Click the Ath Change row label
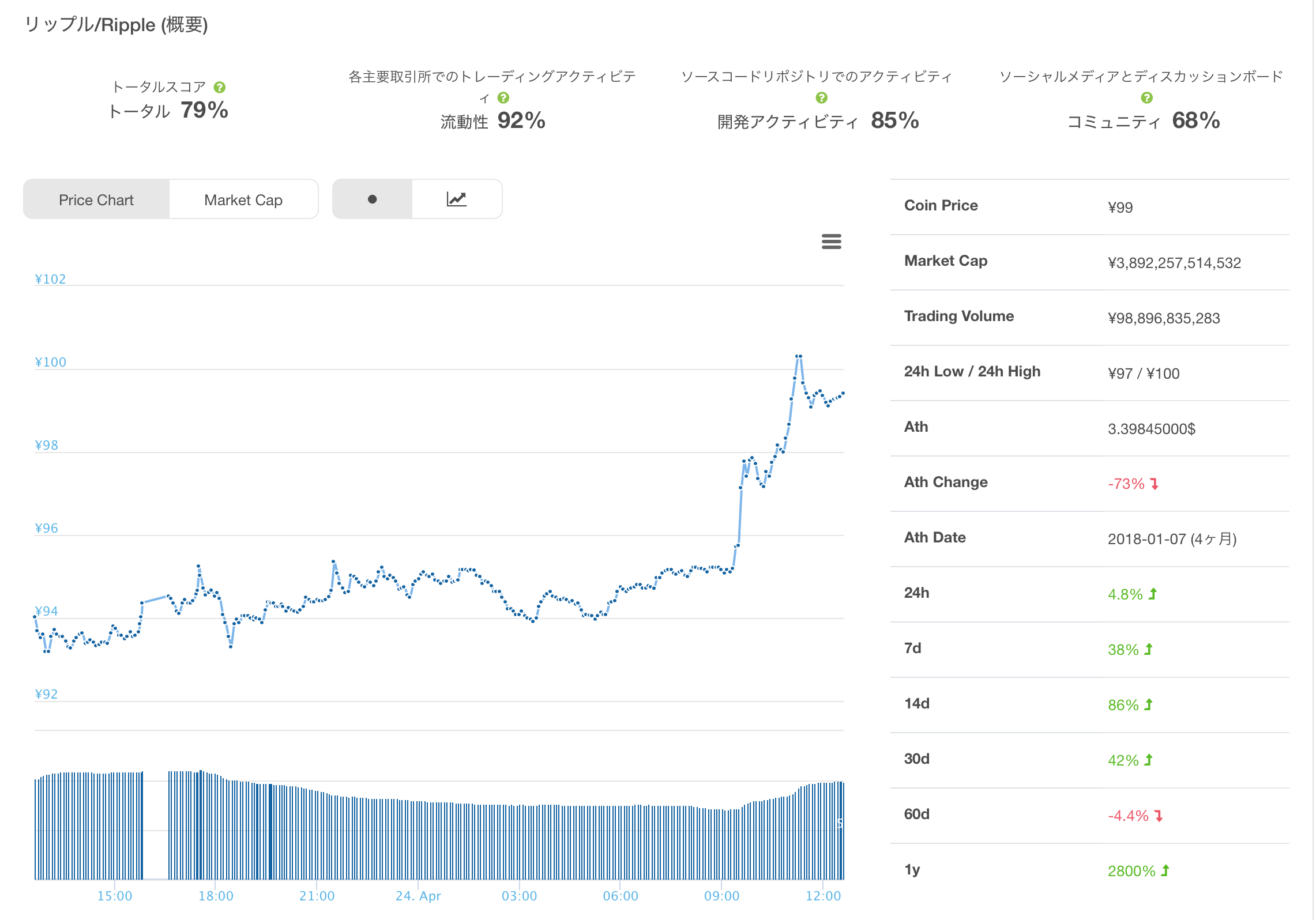1316x920 pixels. (946, 482)
